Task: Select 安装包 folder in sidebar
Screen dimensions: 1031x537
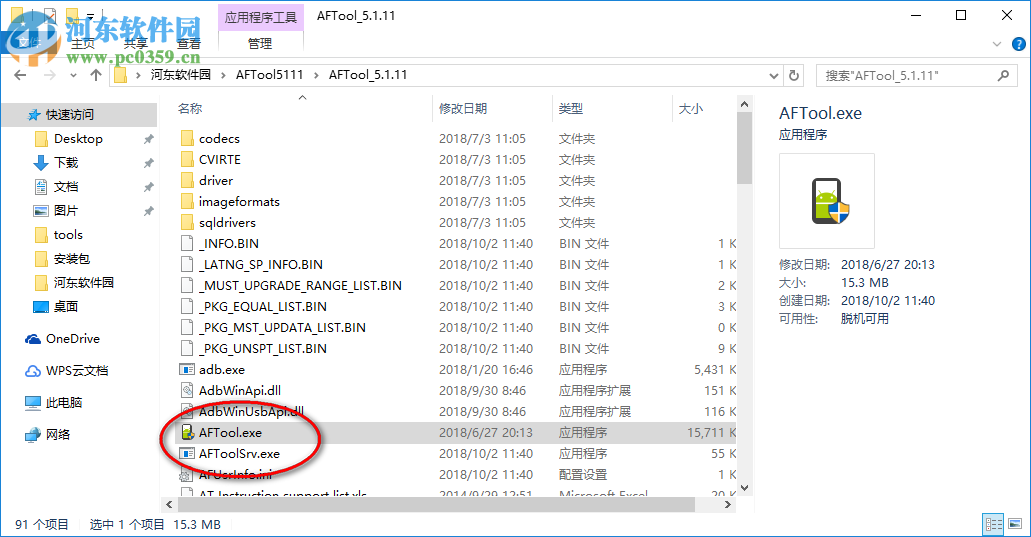Action: tap(72, 258)
